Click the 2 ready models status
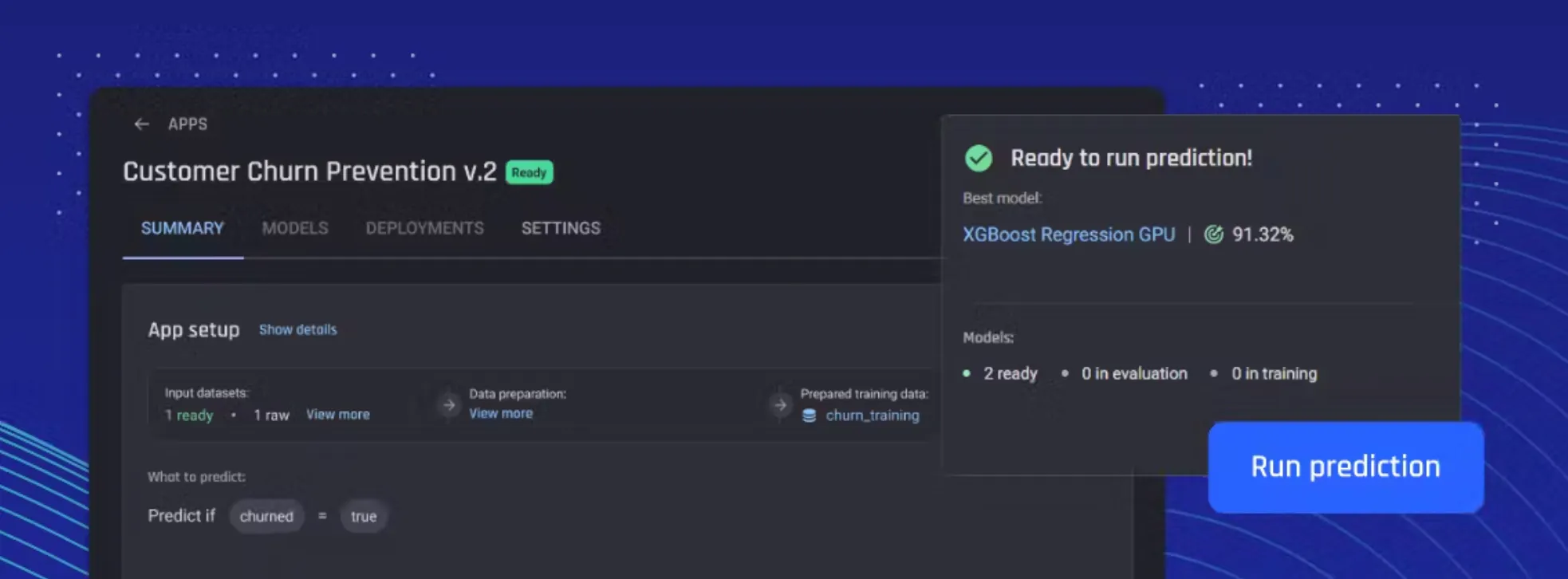 [x=1010, y=373]
